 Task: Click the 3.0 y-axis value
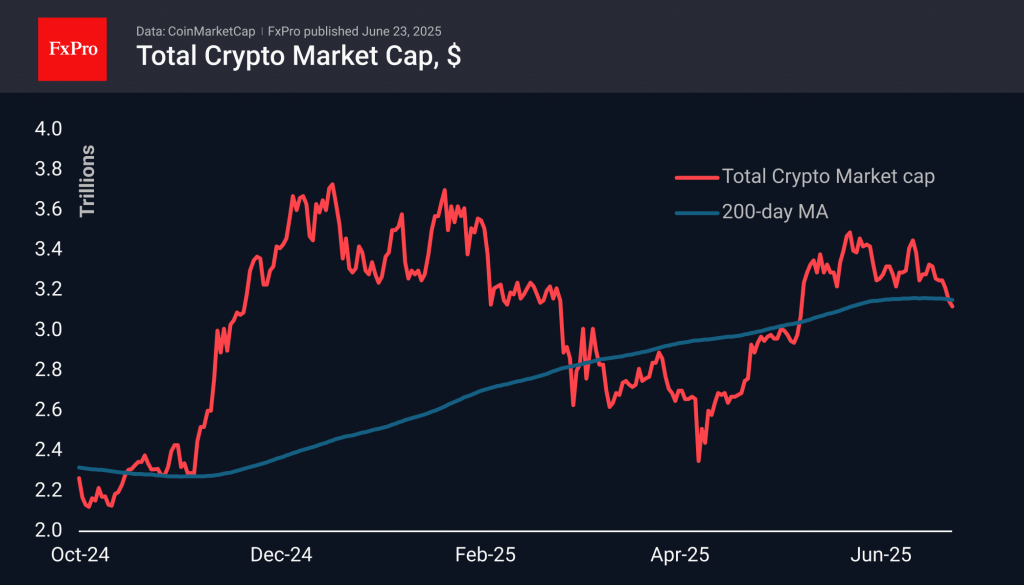(x=50, y=330)
